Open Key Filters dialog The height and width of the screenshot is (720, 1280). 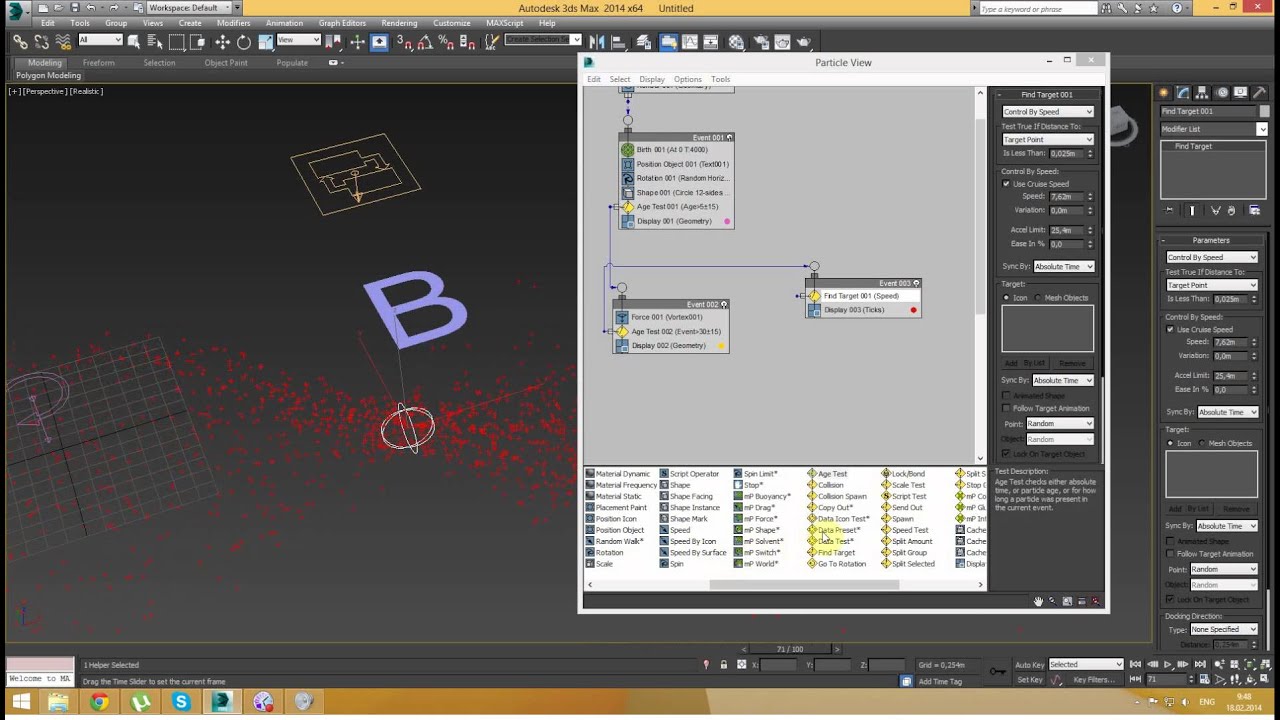click(x=1094, y=680)
